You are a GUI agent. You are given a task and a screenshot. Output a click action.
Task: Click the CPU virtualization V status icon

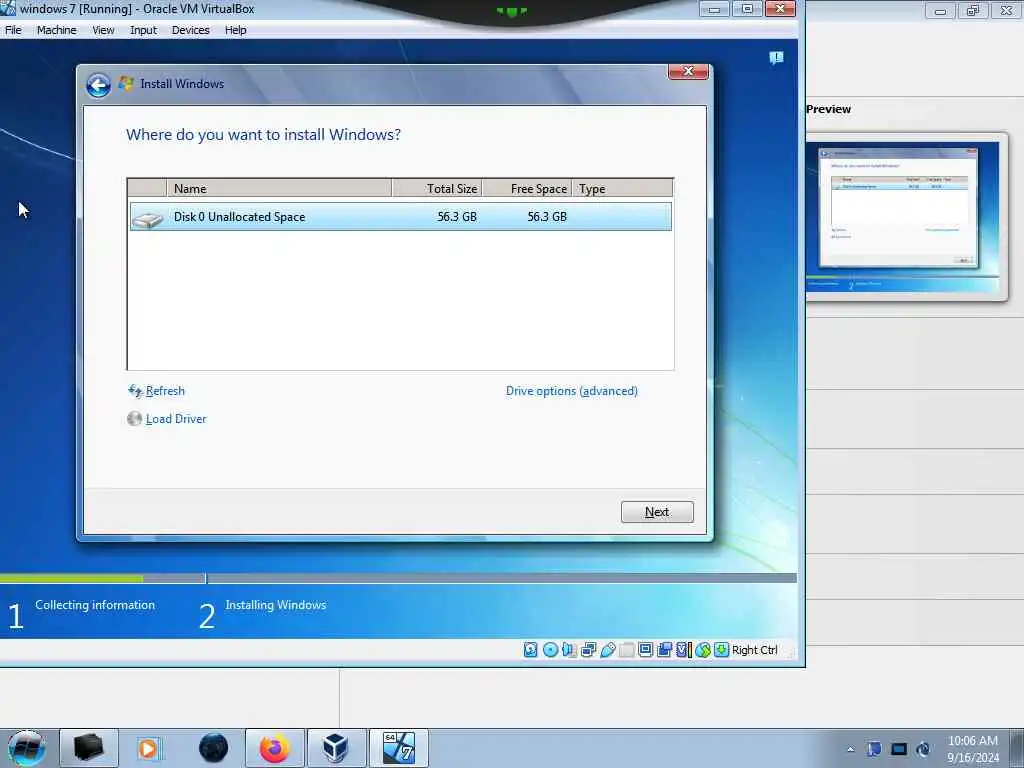684,650
